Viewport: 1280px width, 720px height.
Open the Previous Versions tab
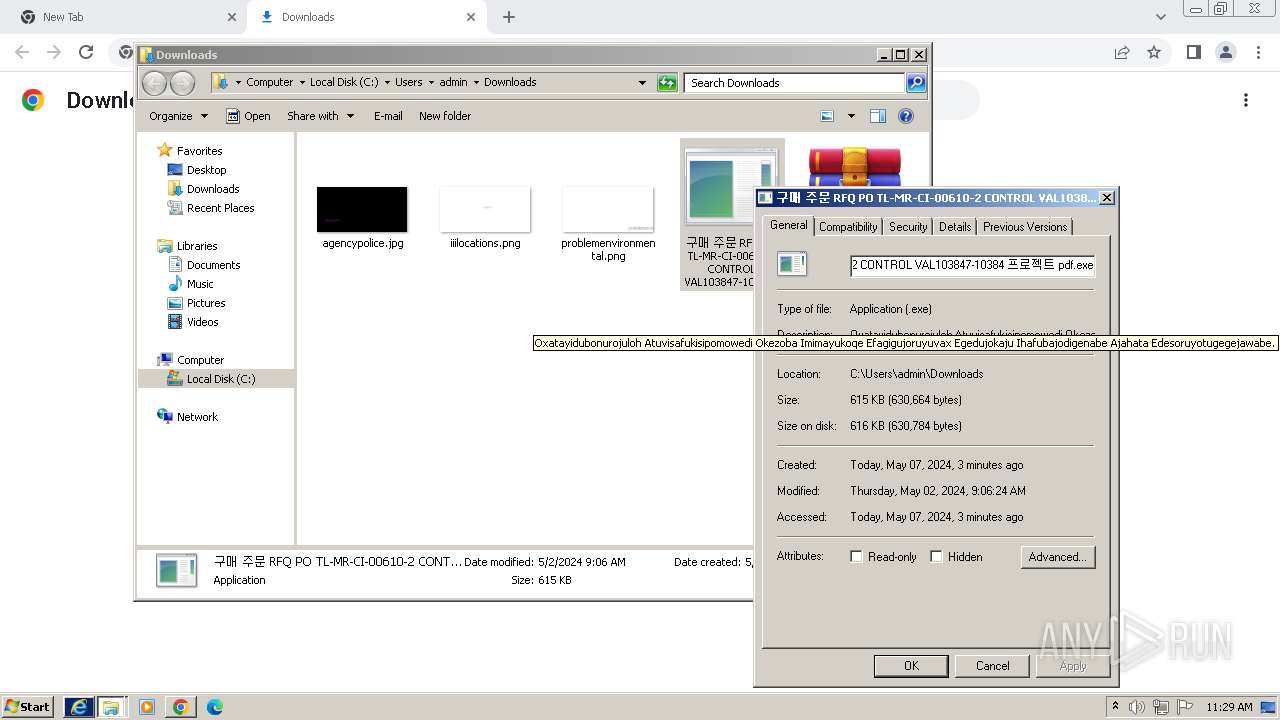[x=1025, y=227]
